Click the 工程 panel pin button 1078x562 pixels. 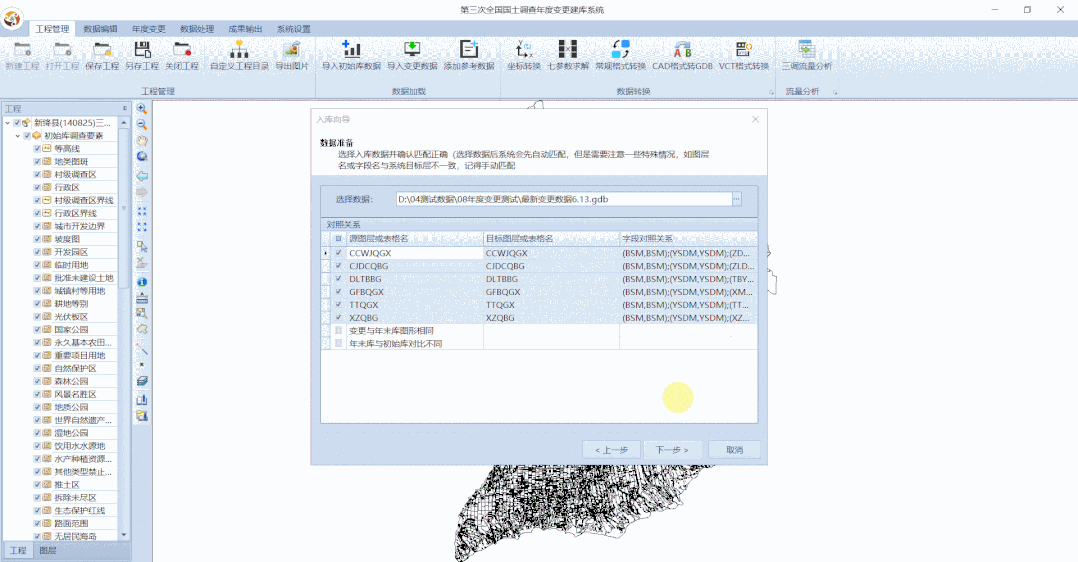[x=124, y=109]
